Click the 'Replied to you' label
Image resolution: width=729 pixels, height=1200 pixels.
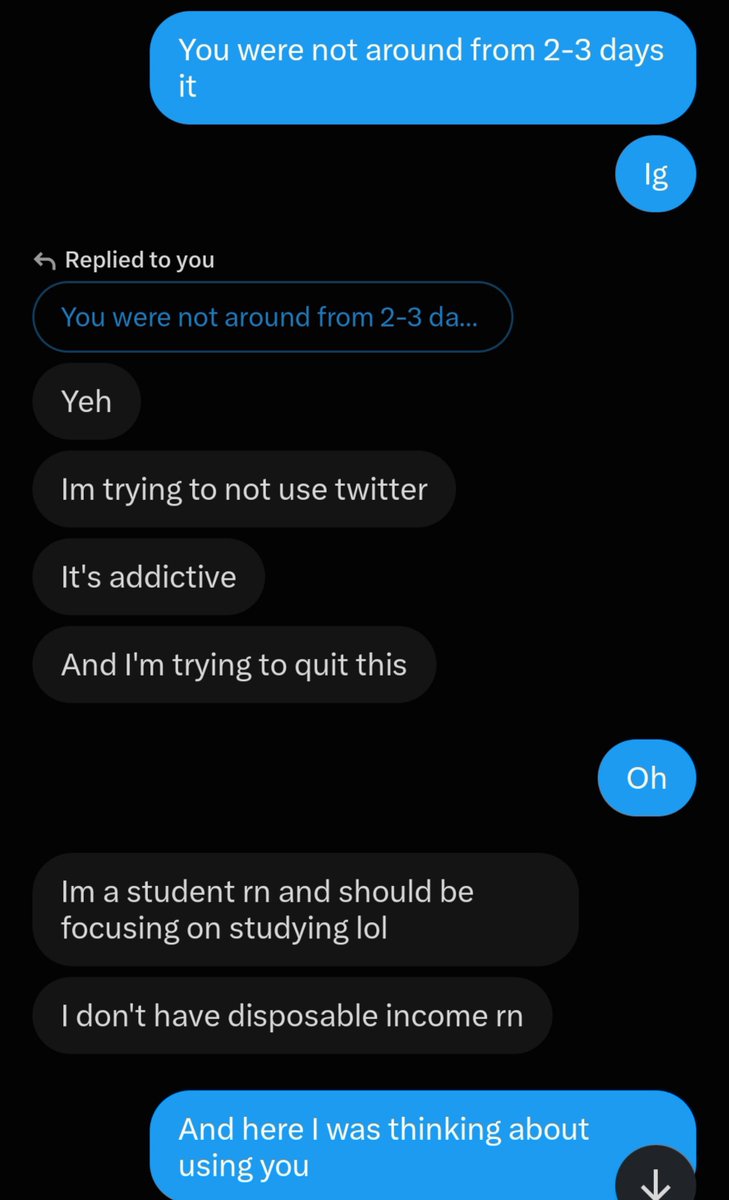pyautogui.click(x=140, y=260)
